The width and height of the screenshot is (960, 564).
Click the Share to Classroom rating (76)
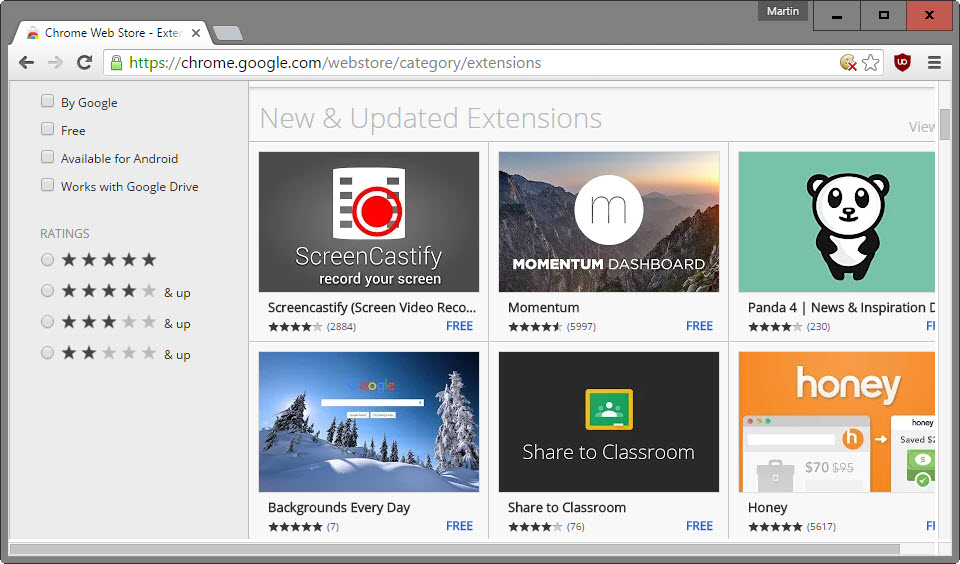point(546,527)
